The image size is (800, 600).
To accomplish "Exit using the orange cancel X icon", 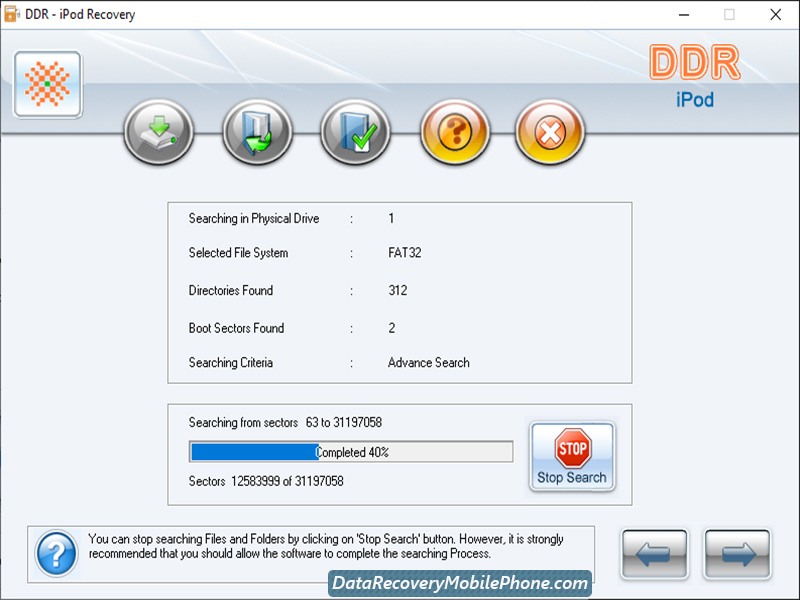I will point(549,131).
